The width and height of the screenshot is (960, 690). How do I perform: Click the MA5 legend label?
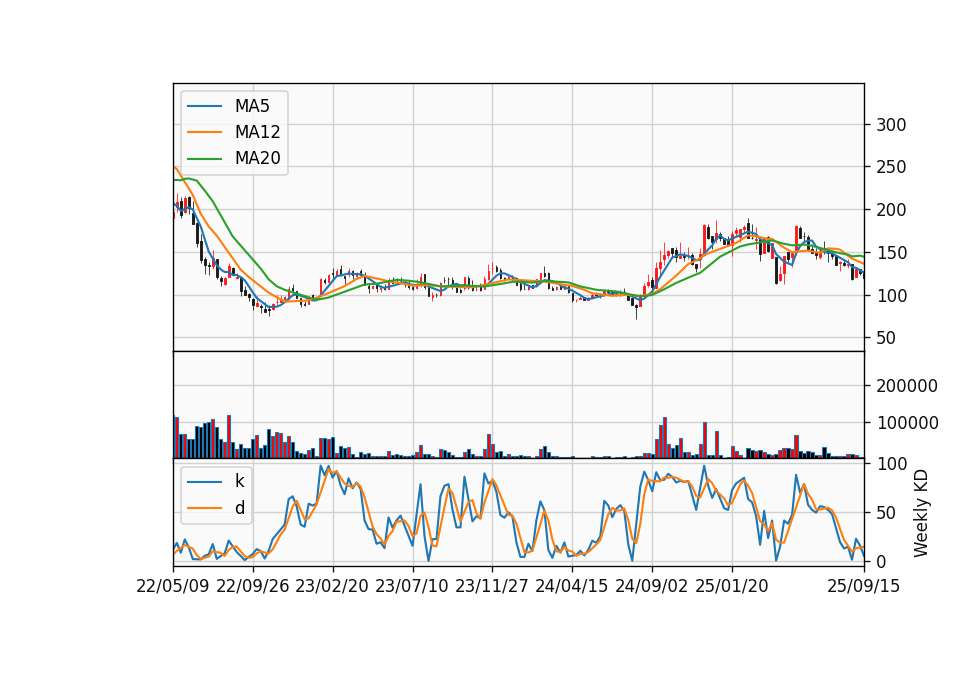[252, 106]
